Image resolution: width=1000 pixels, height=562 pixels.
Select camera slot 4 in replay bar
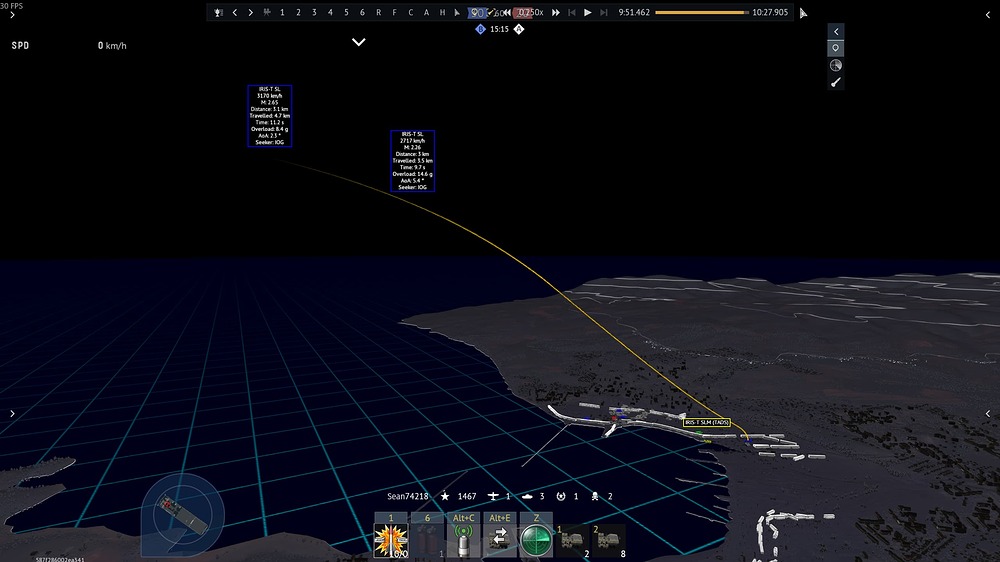click(330, 12)
